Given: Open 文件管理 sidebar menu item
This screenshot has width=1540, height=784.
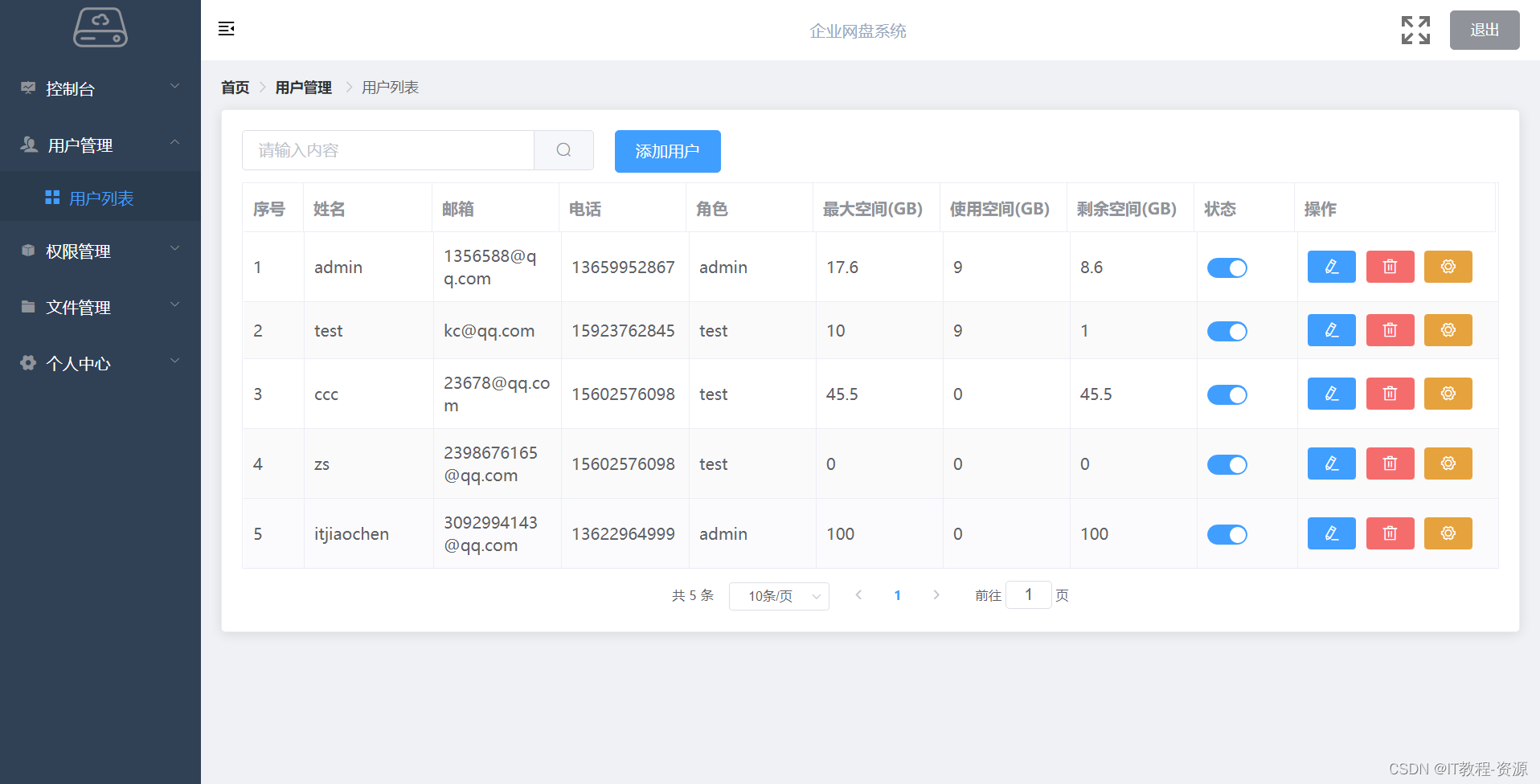Looking at the screenshot, I should pyautogui.click(x=100, y=307).
